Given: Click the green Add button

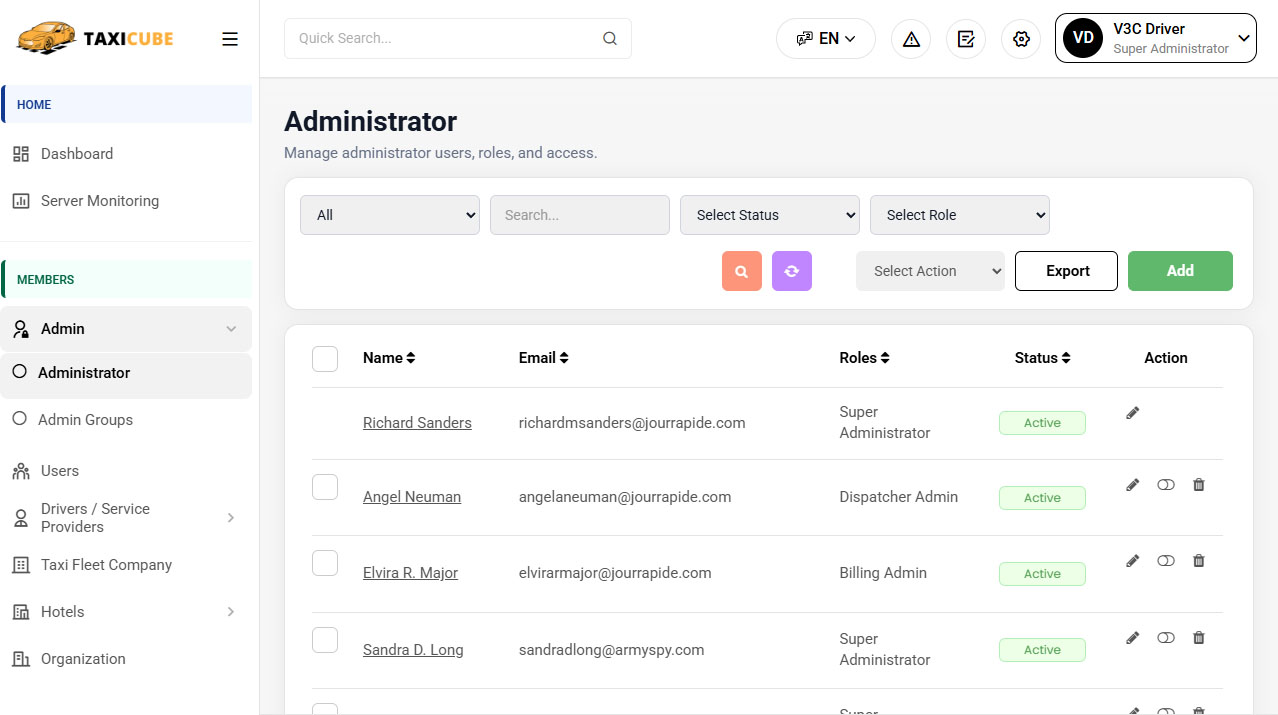Looking at the screenshot, I should 1180,271.
